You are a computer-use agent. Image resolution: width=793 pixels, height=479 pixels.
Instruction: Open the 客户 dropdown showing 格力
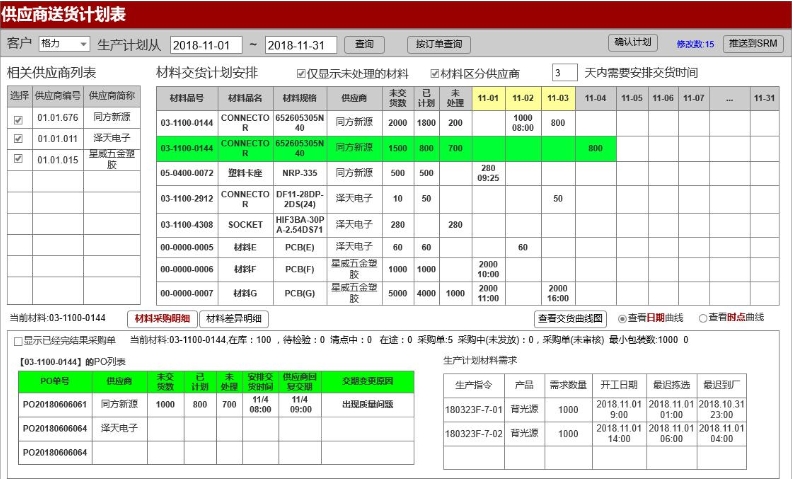click(x=64, y=44)
